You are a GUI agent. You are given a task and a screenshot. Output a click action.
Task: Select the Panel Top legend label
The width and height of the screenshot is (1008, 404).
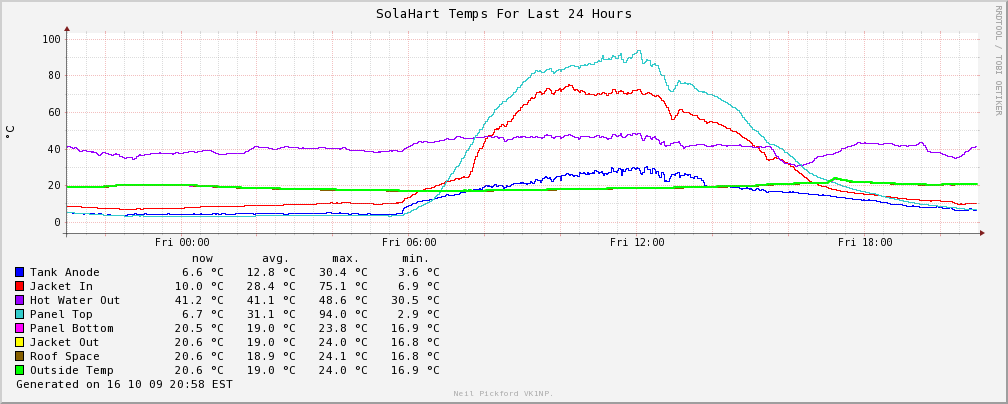(x=61, y=315)
